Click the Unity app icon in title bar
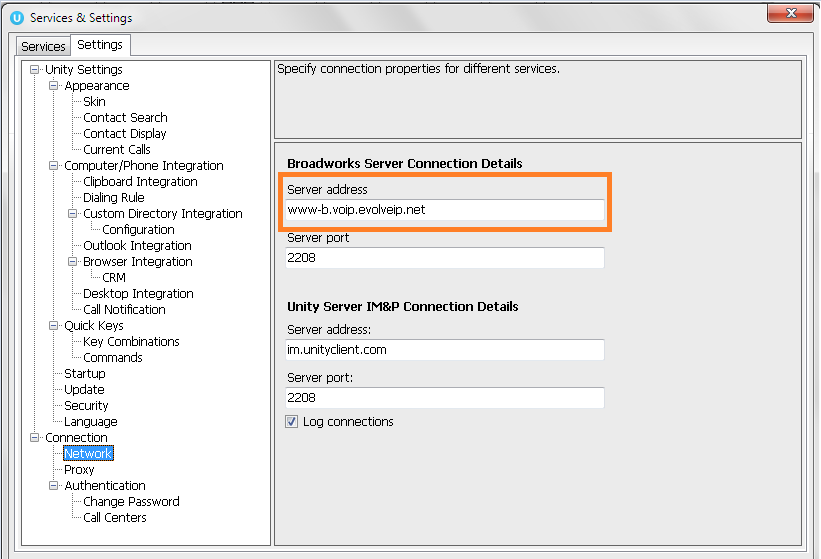Viewport: 821px width, 559px height. pyautogui.click(x=16, y=17)
